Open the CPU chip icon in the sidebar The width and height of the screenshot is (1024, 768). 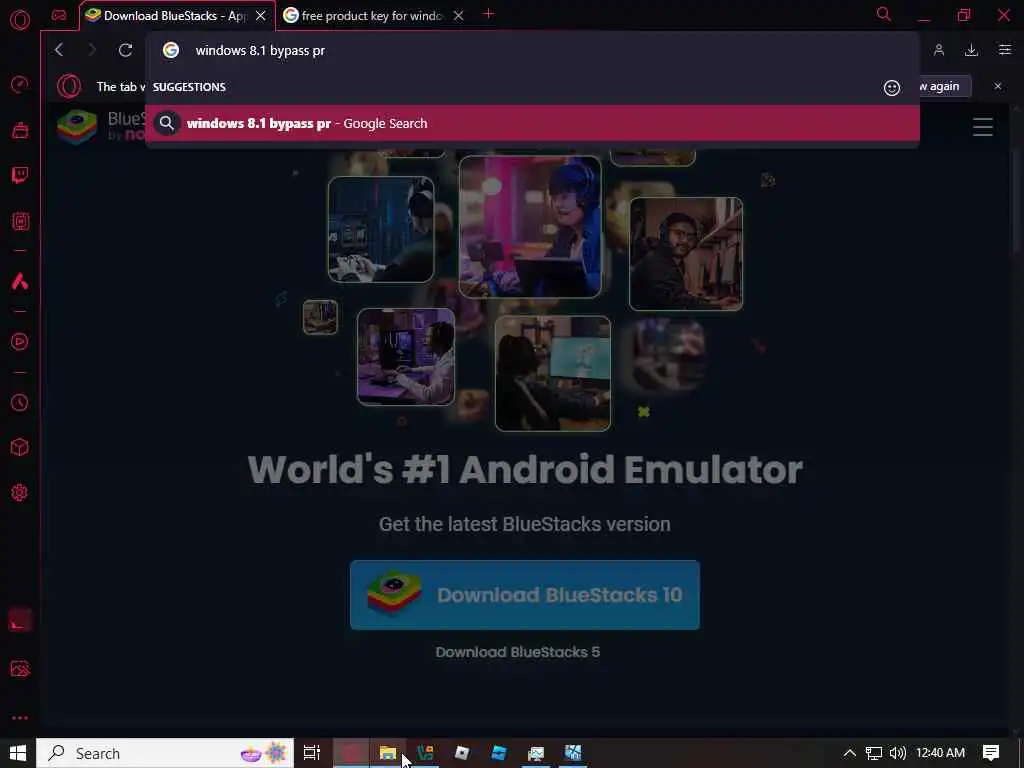click(x=20, y=221)
